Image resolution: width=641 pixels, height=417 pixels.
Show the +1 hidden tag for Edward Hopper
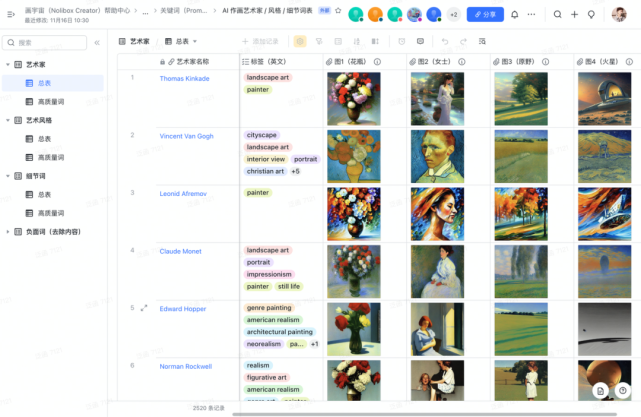tap(314, 344)
